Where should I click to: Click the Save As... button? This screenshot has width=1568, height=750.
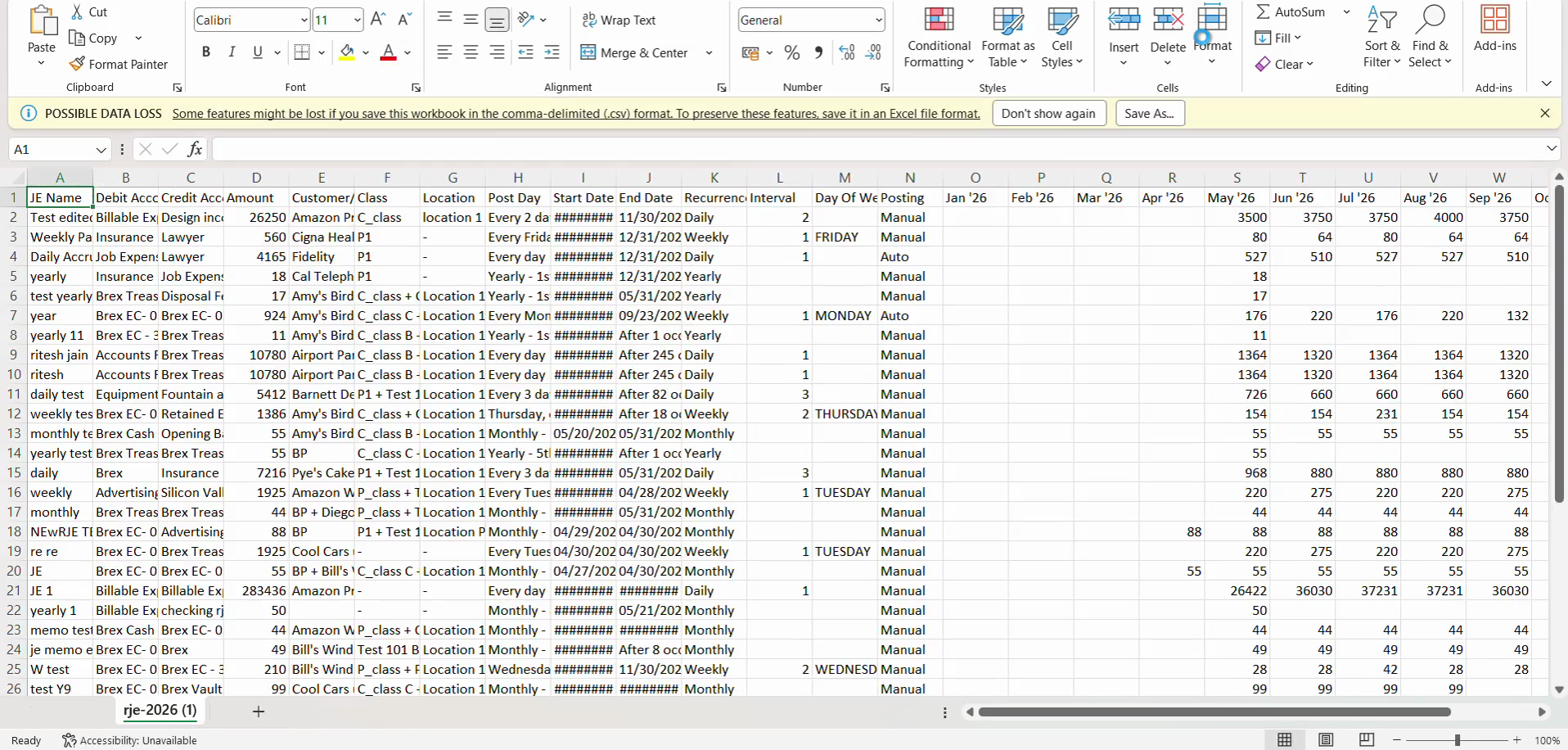click(1149, 113)
